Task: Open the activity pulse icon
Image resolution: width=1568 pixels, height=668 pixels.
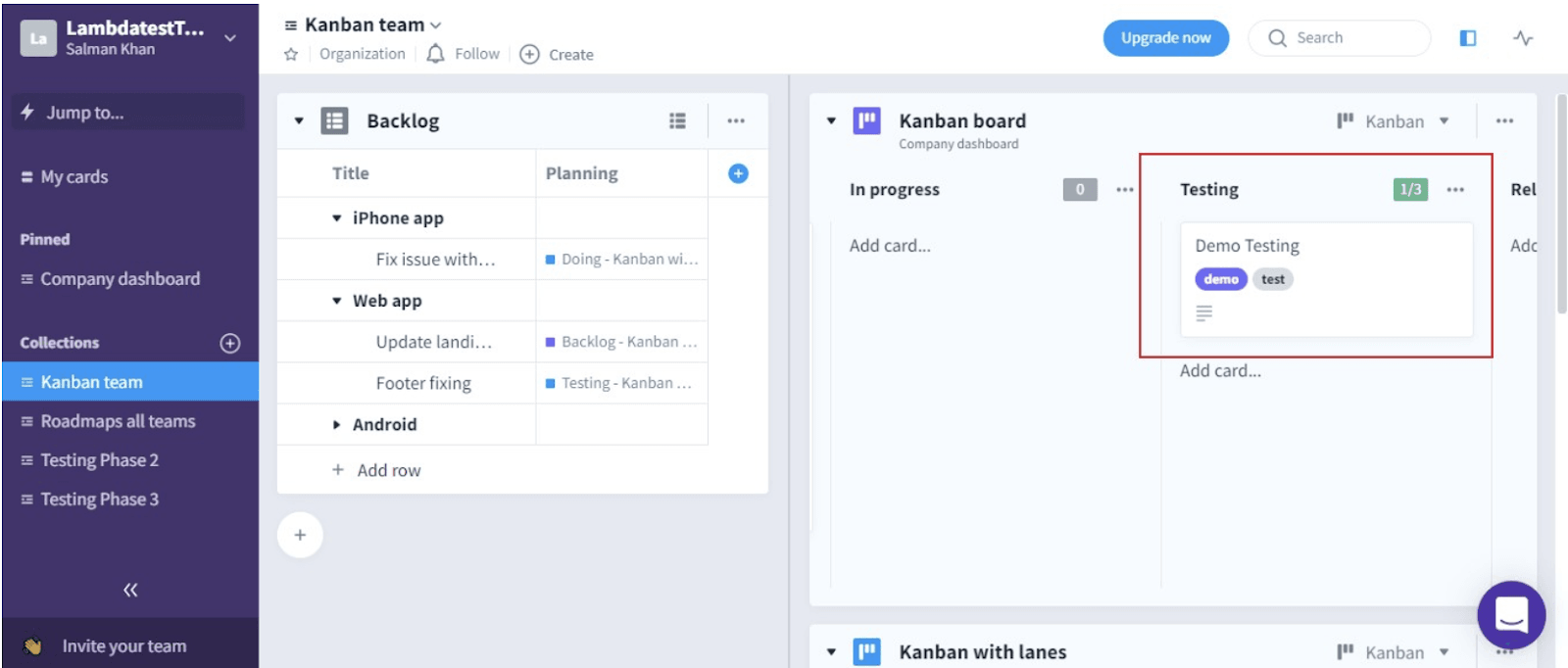Action: [1523, 38]
